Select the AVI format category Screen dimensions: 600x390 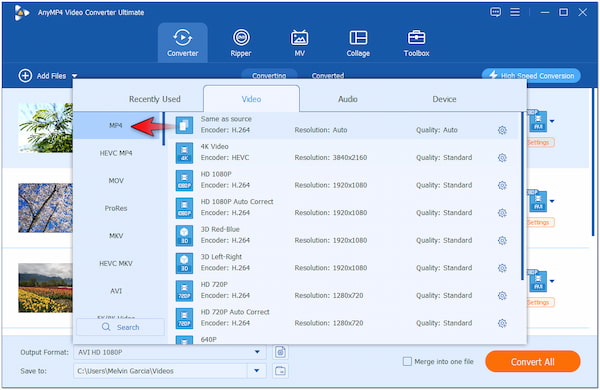116,291
